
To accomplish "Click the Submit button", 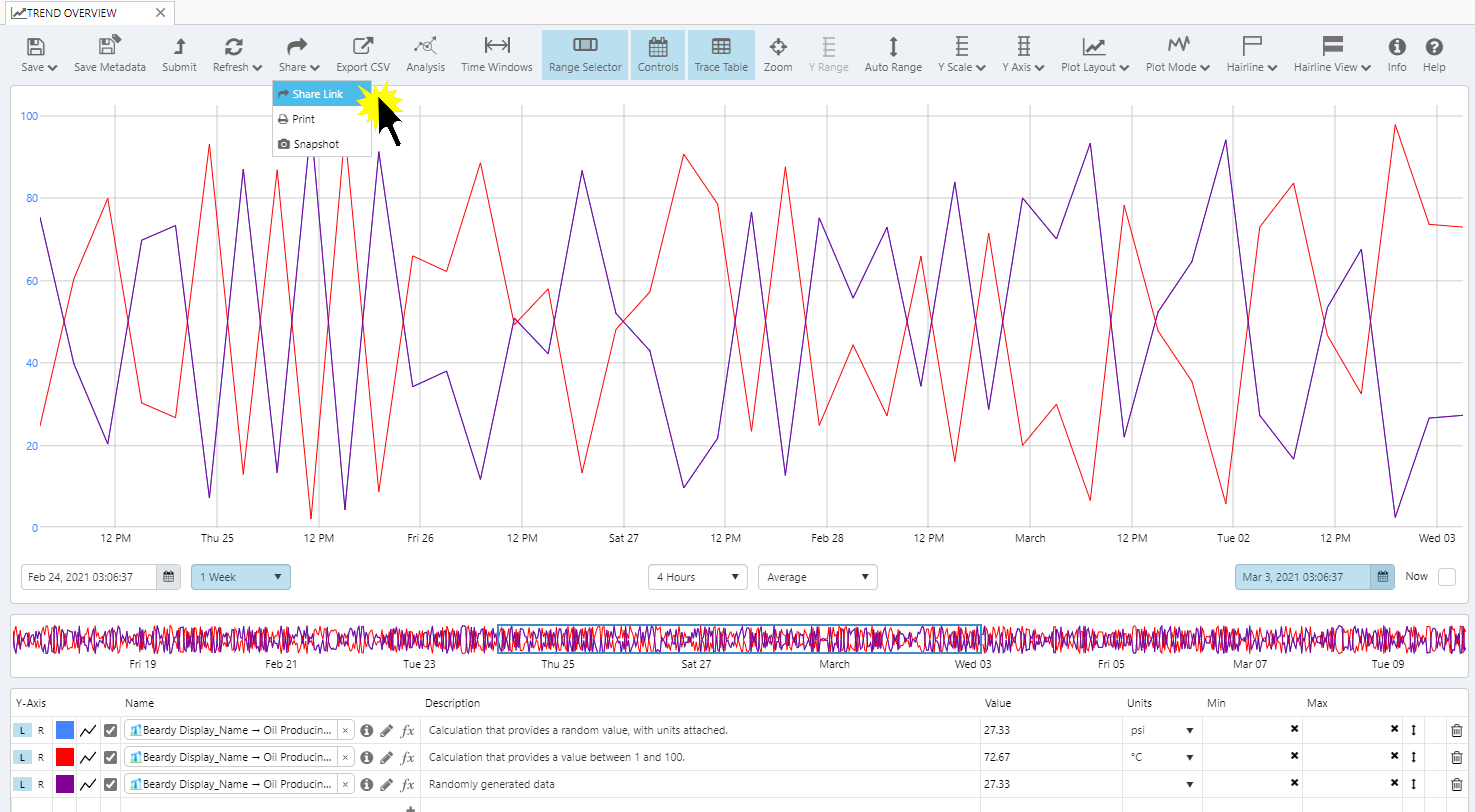I will pyautogui.click(x=179, y=55).
